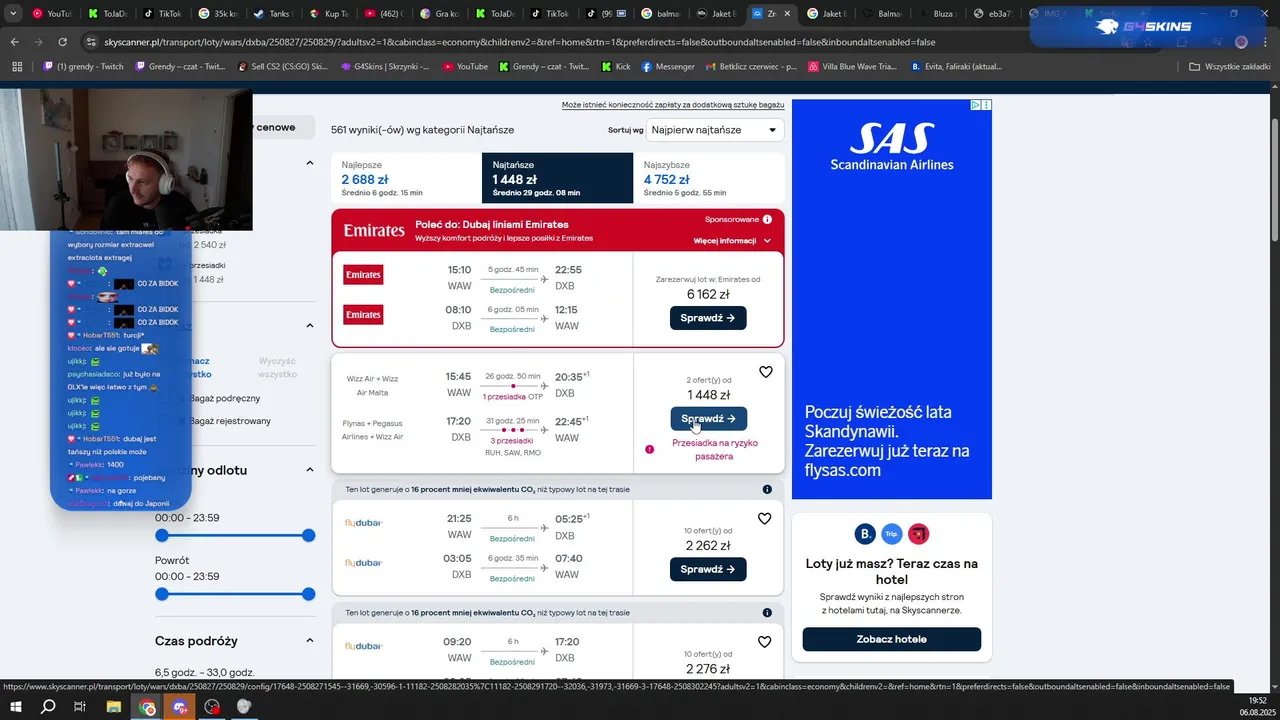The image size is (1280, 720).
Task: Click the risky transfer warning icon
Action: point(649,449)
